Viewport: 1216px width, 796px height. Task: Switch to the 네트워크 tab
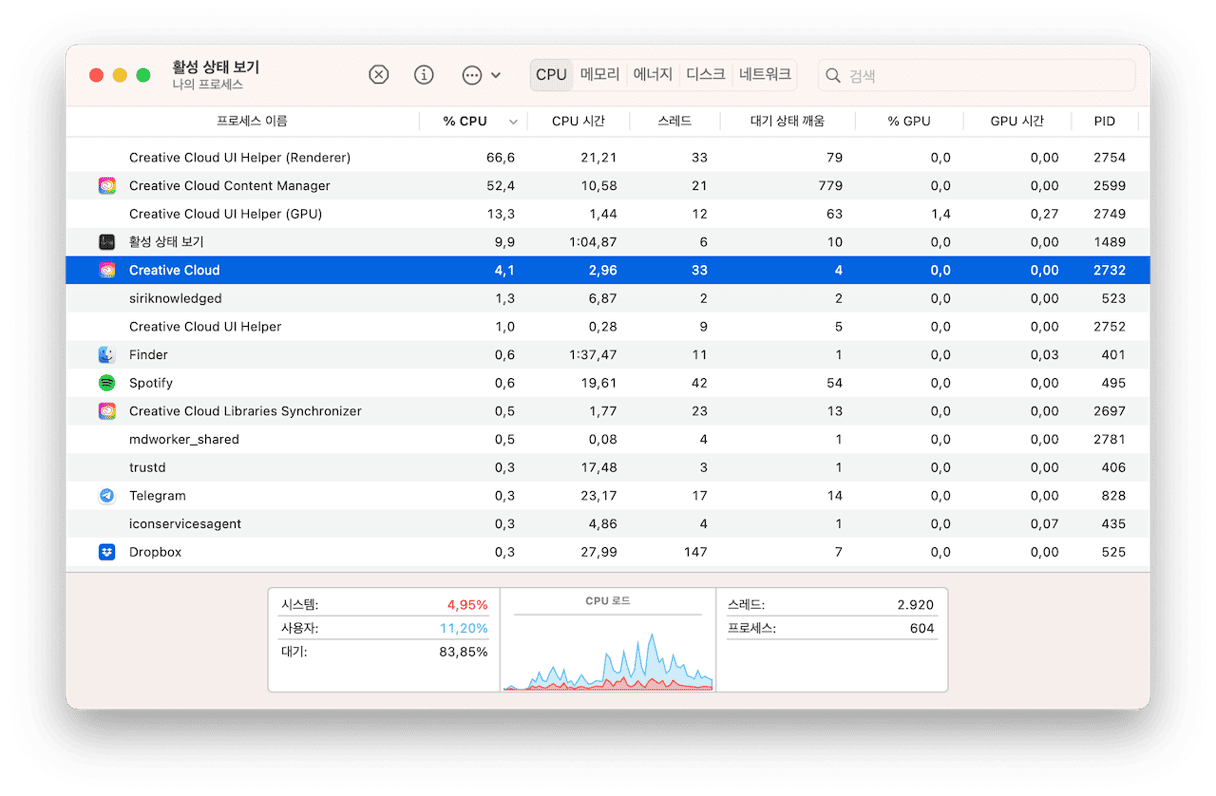click(765, 75)
